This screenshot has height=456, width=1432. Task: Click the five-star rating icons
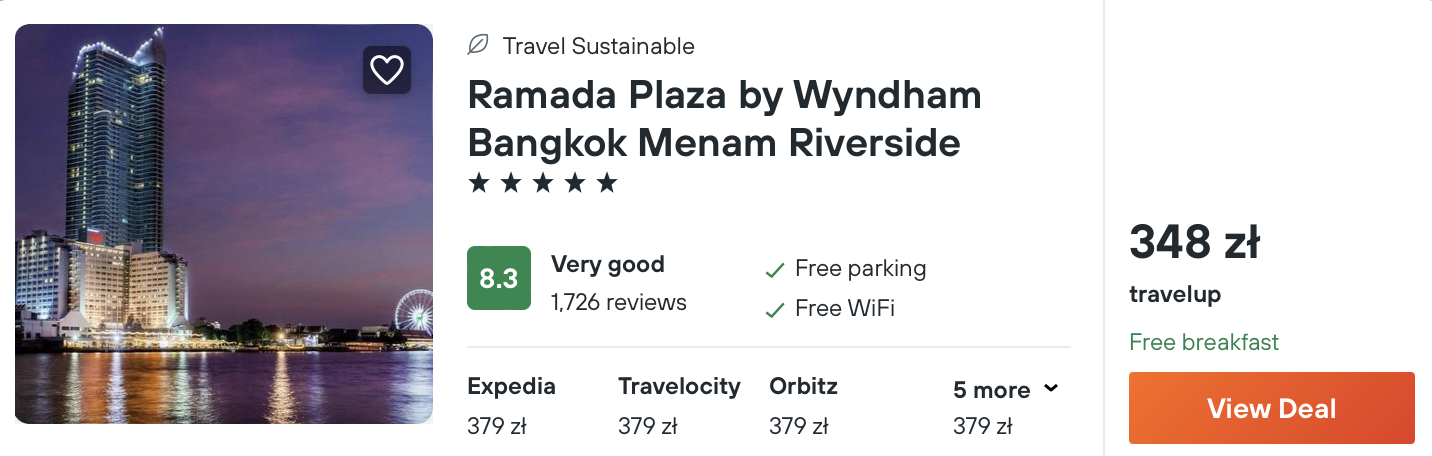[x=543, y=183]
